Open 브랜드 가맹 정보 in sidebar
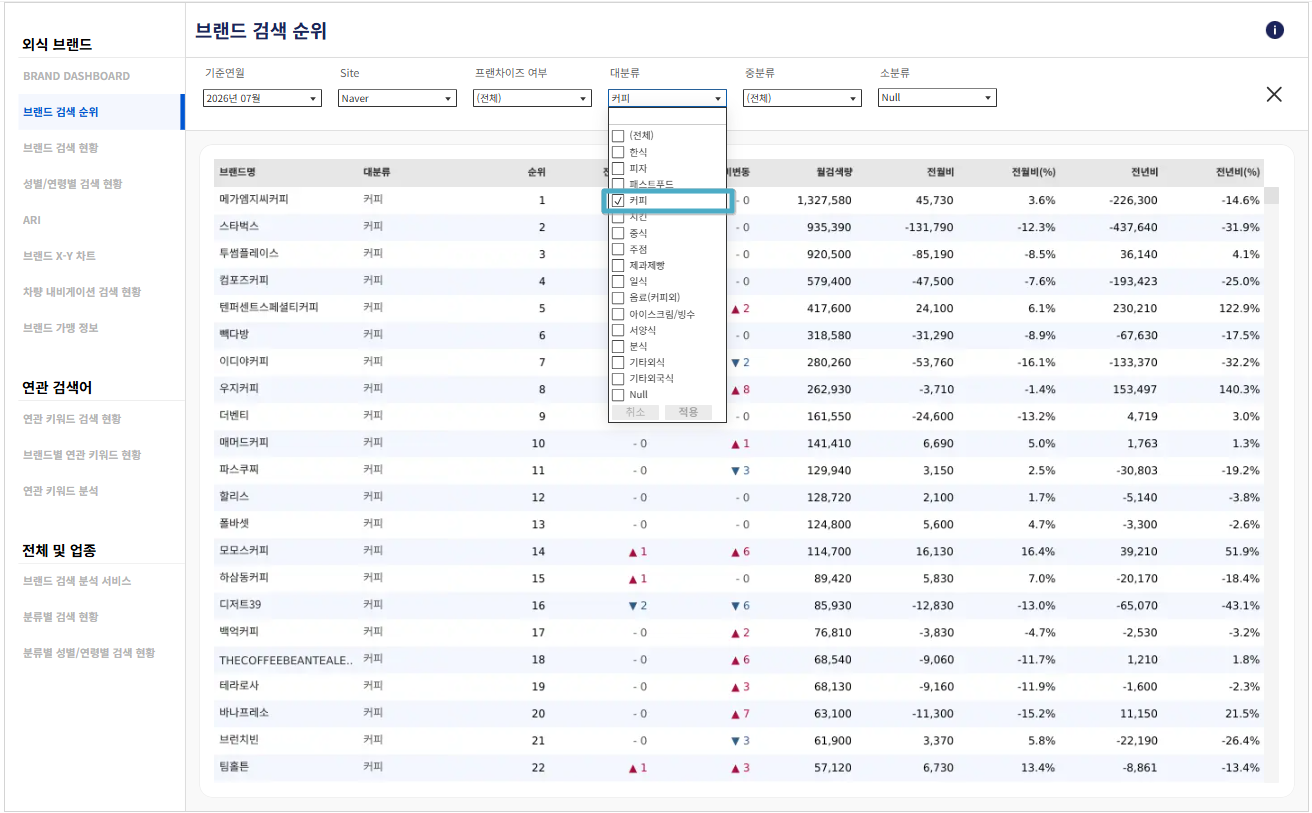1312x813 pixels. [61, 328]
